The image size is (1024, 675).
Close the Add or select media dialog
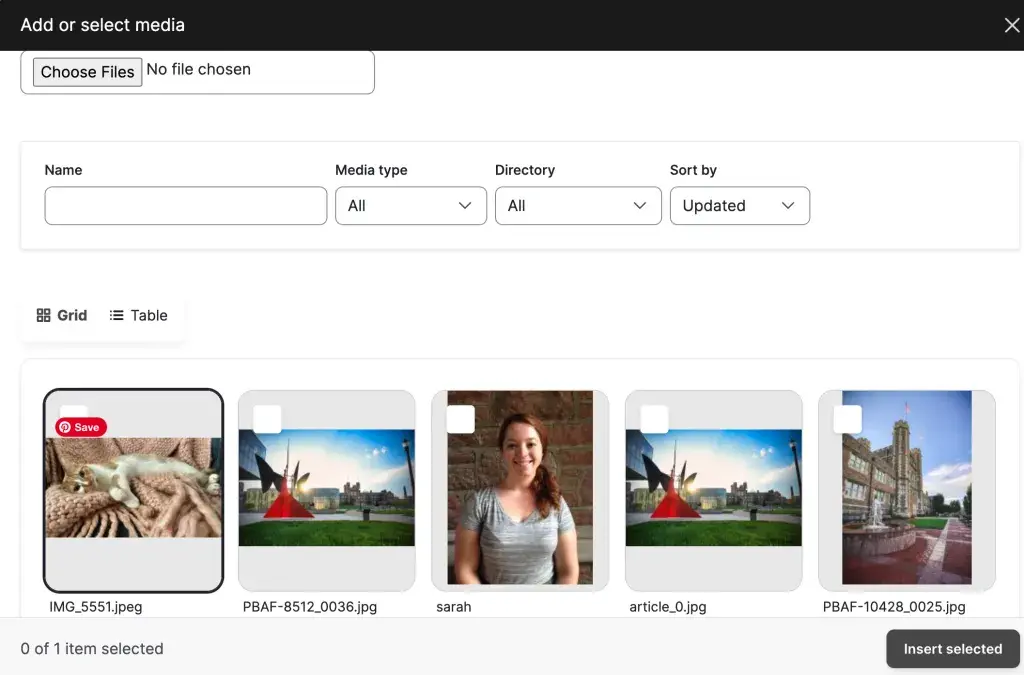(x=1011, y=26)
